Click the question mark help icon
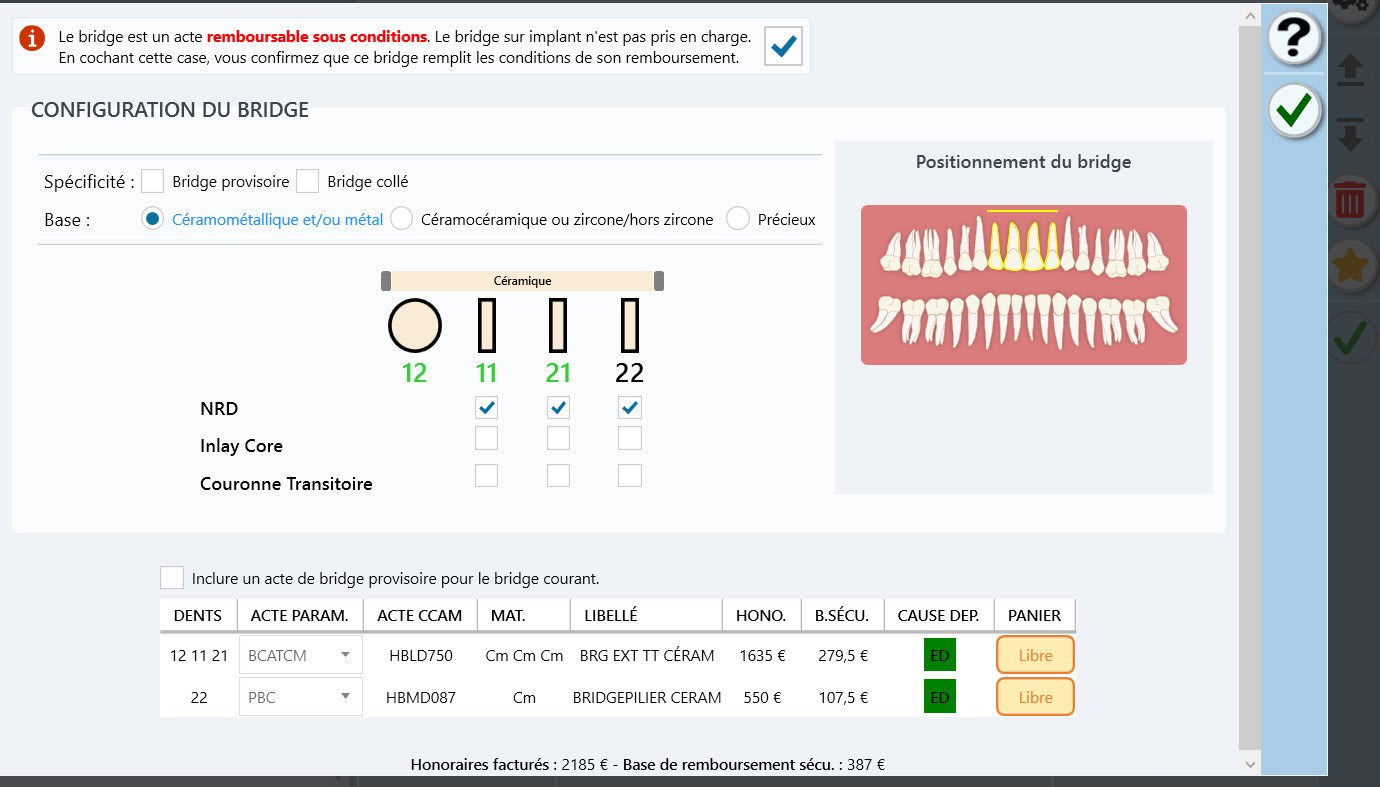 (1295, 38)
